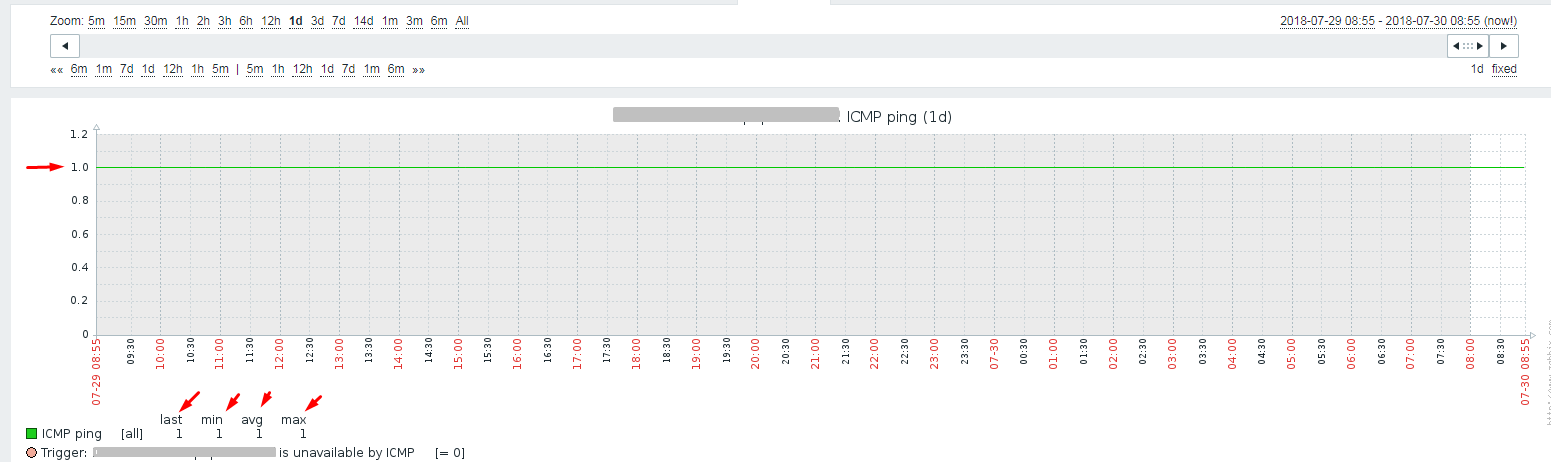
Task: Click the right scroll arrow button
Action: [1504, 46]
